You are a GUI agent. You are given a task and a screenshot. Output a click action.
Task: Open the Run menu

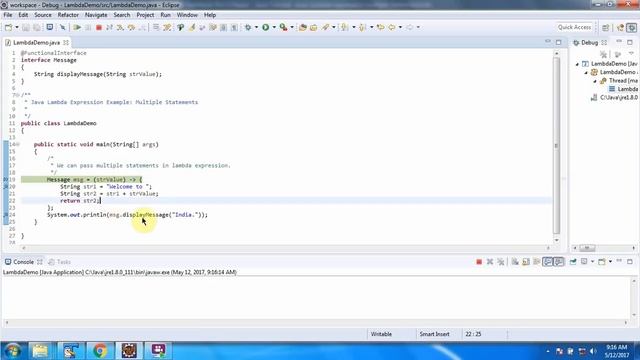pos(165,15)
